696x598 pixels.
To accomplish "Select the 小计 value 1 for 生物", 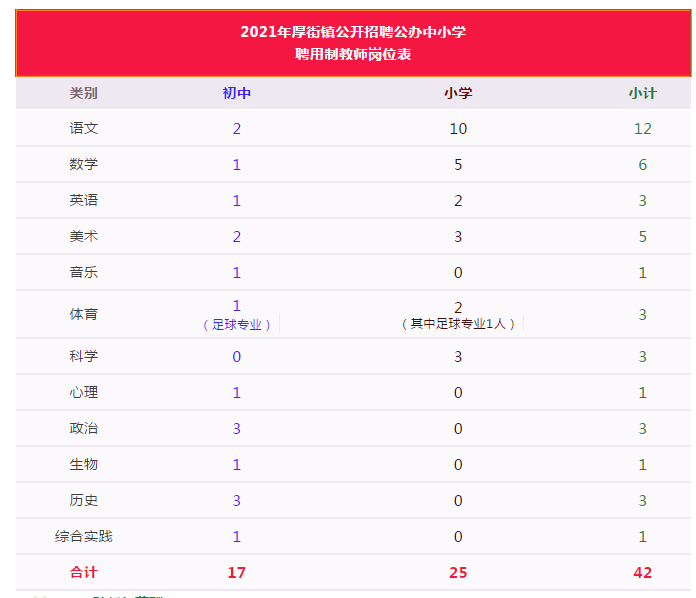I will pos(642,465).
